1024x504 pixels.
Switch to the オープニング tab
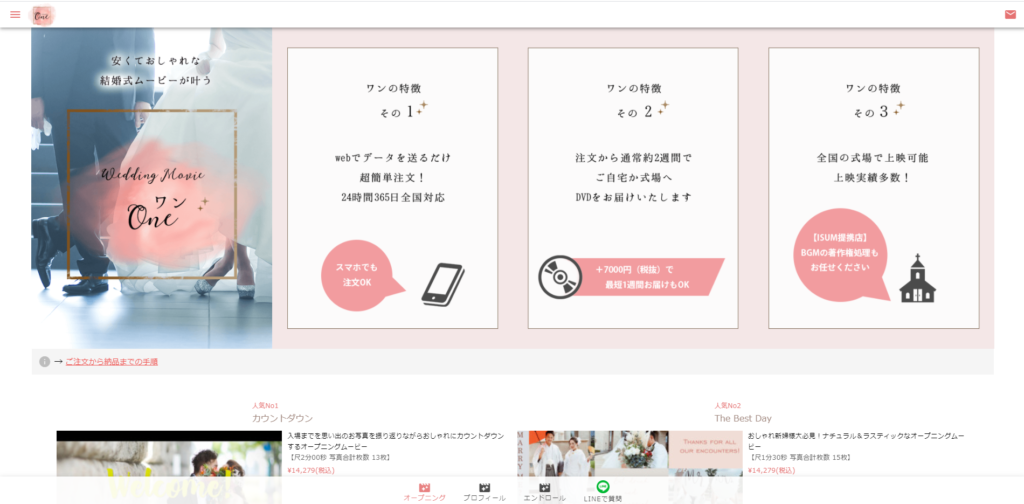pyautogui.click(x=424, y=492)
